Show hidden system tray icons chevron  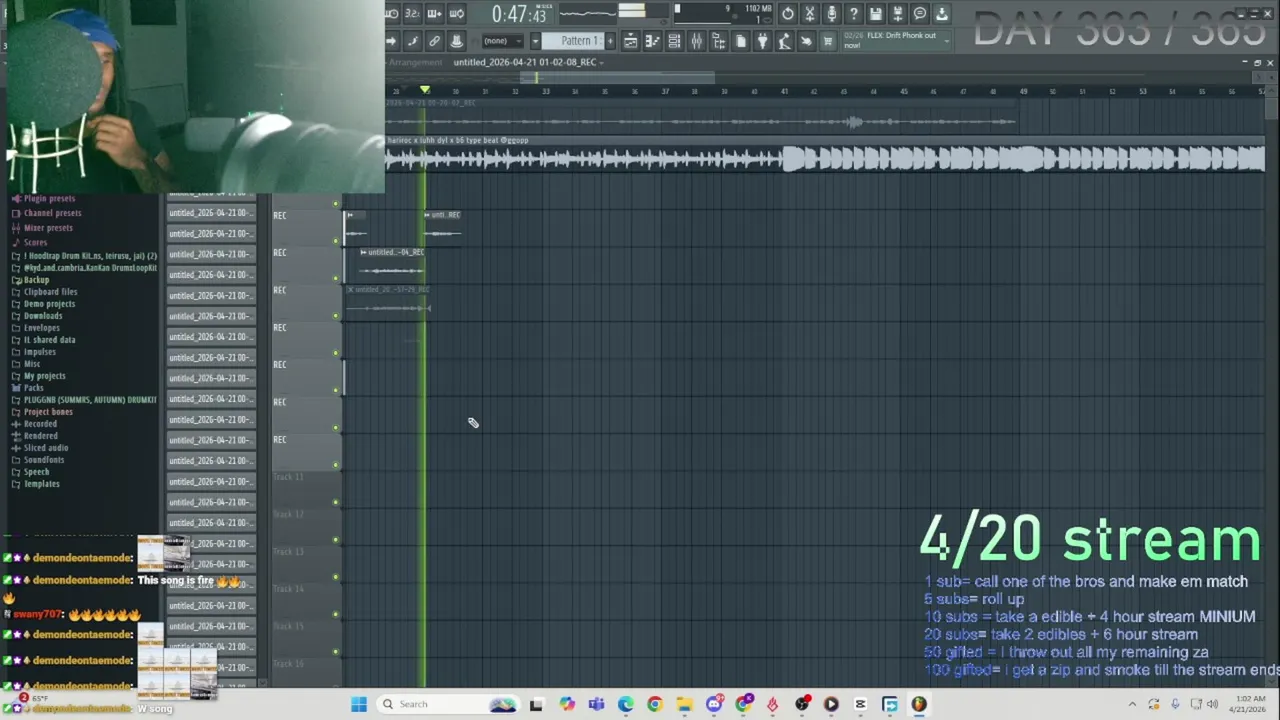(1132, 704)
